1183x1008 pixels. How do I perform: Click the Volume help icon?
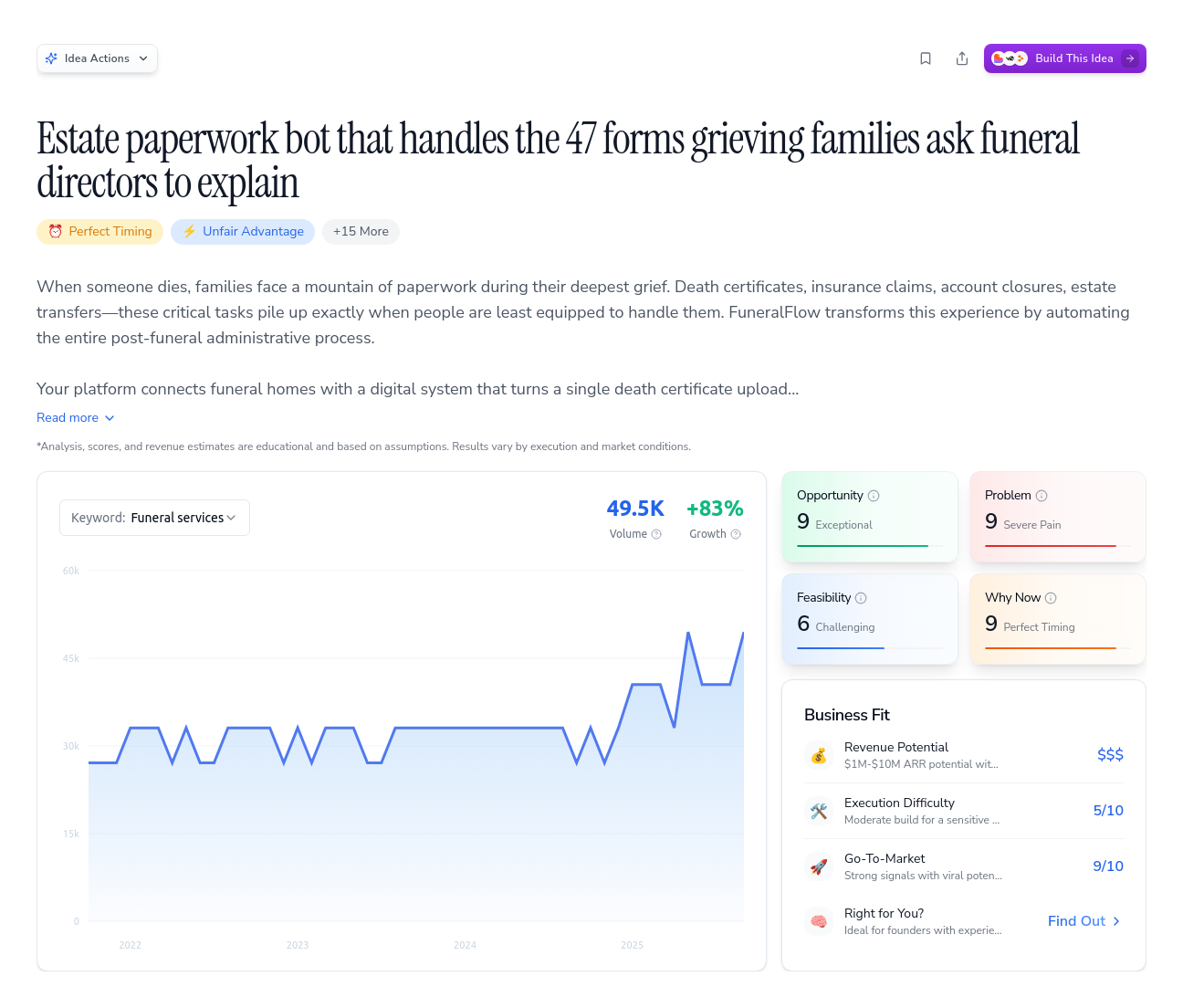(655, 534)
